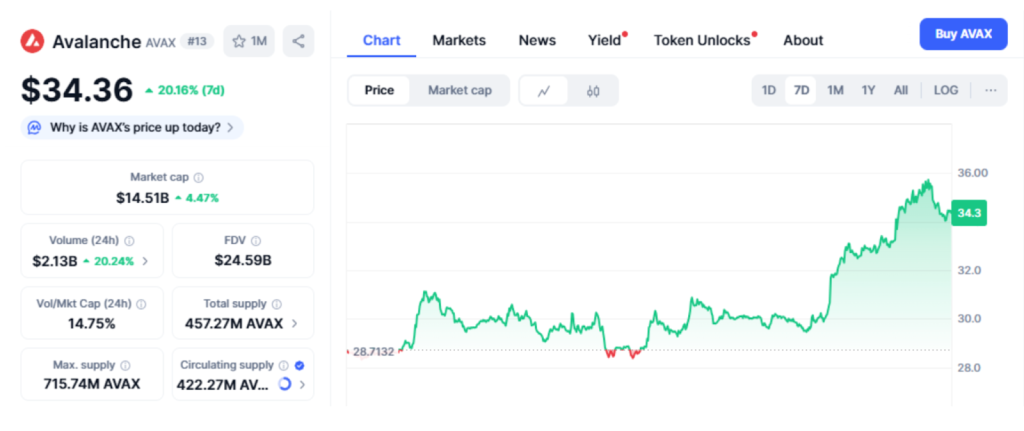Expand 'Why is AVAX's price up' chevron

[230, 128]
